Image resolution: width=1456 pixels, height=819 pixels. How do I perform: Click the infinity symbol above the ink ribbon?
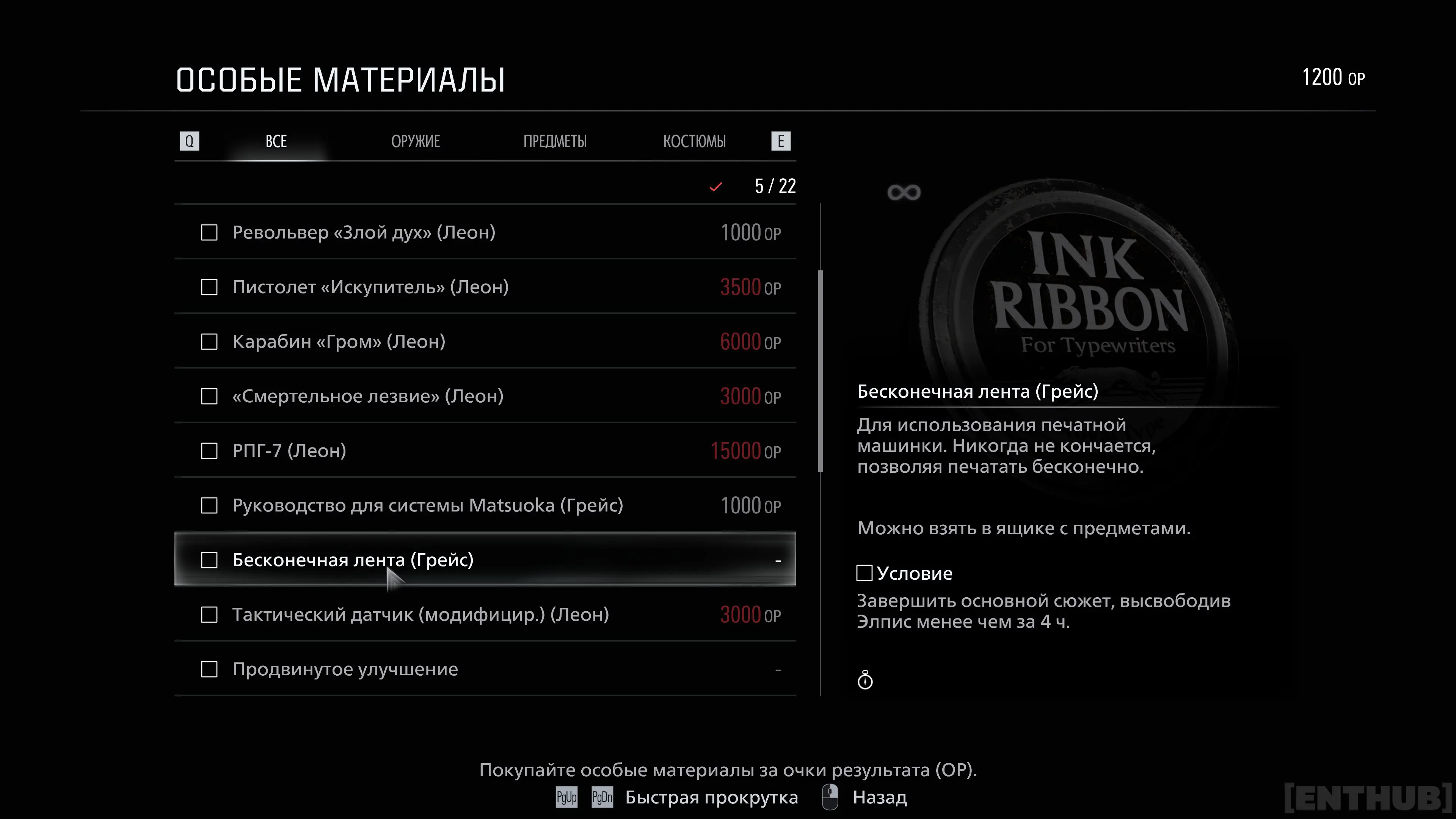(904, 193)
